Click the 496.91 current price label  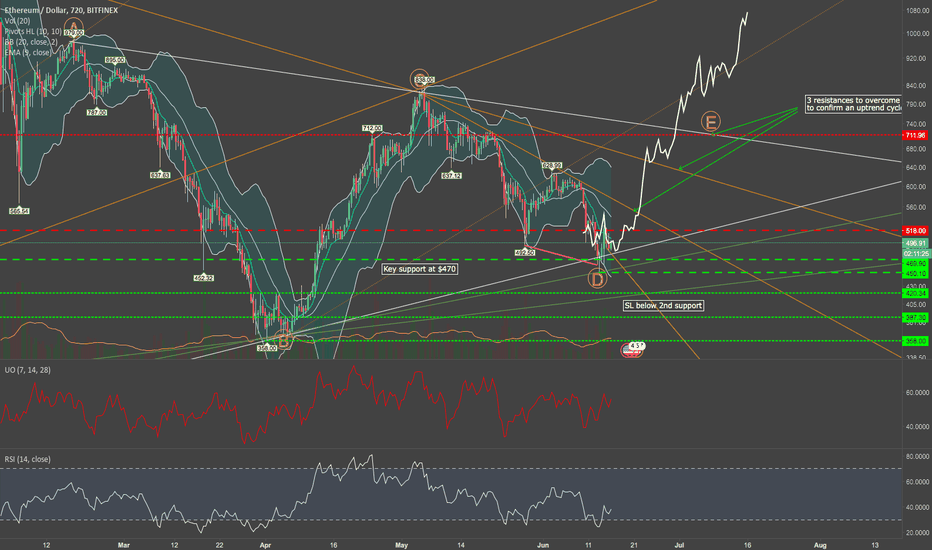pyautogui.click(x=915, y=243)
